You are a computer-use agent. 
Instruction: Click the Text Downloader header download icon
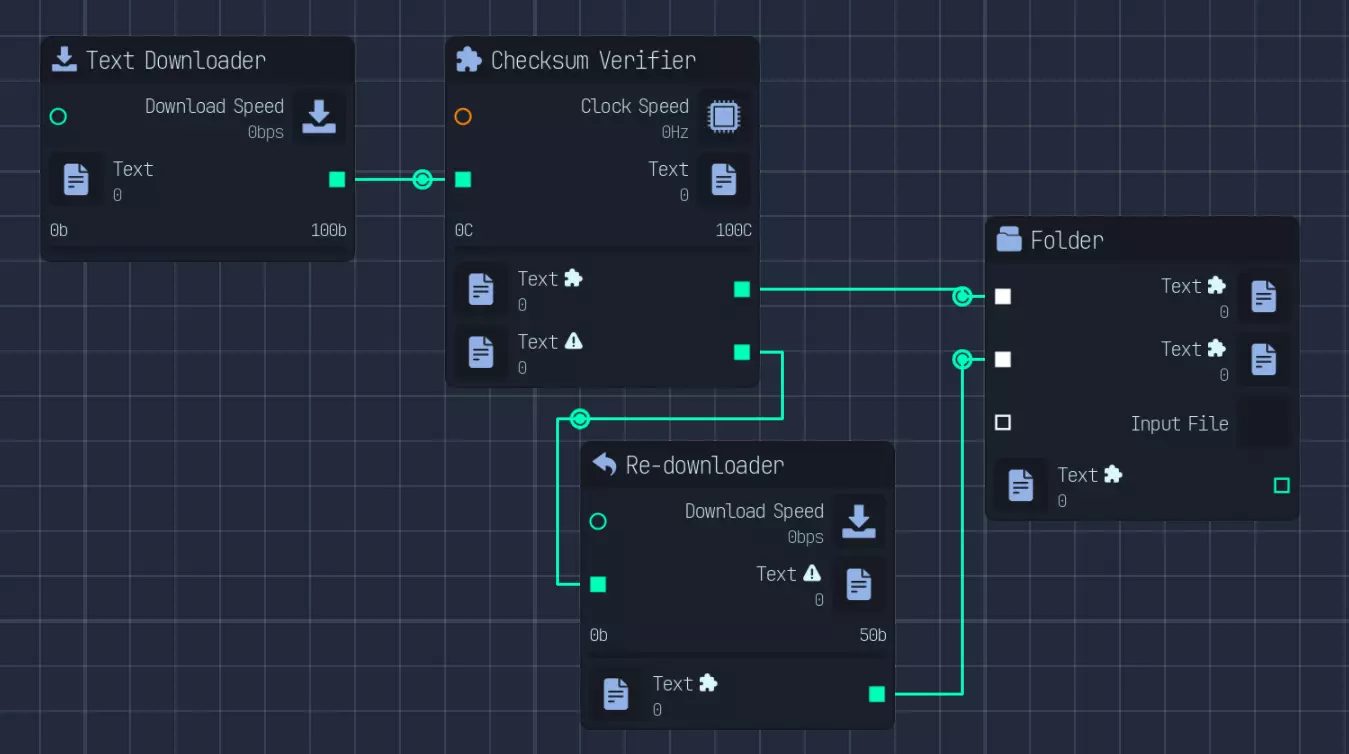tap(64, 59)
